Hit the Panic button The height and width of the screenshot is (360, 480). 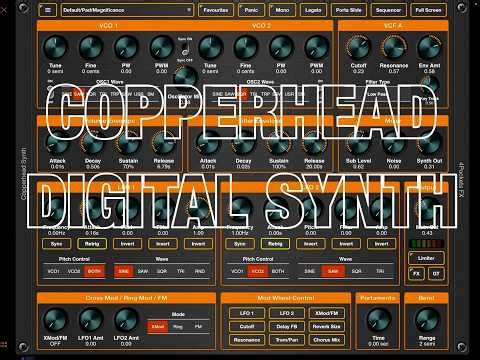[x=251, y=10]
